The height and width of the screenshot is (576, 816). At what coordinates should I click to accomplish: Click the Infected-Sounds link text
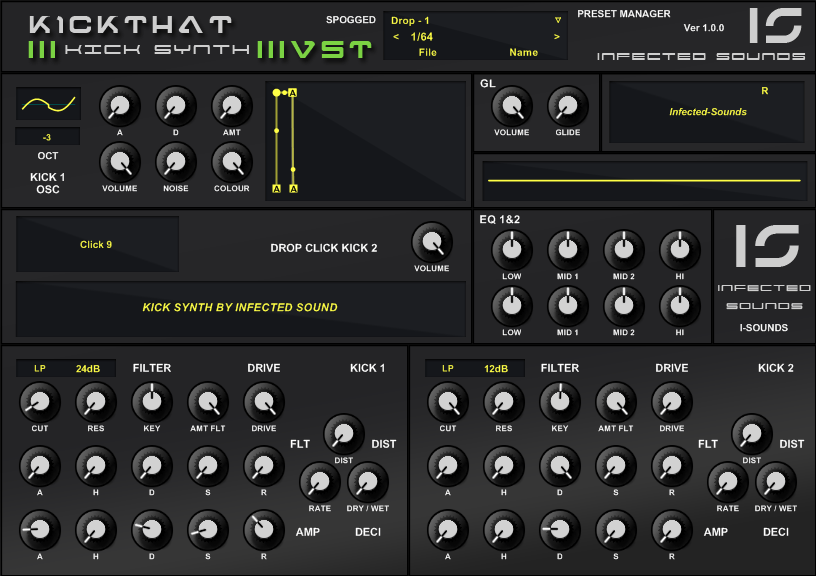pyautogui.click(x=708, y=111)
